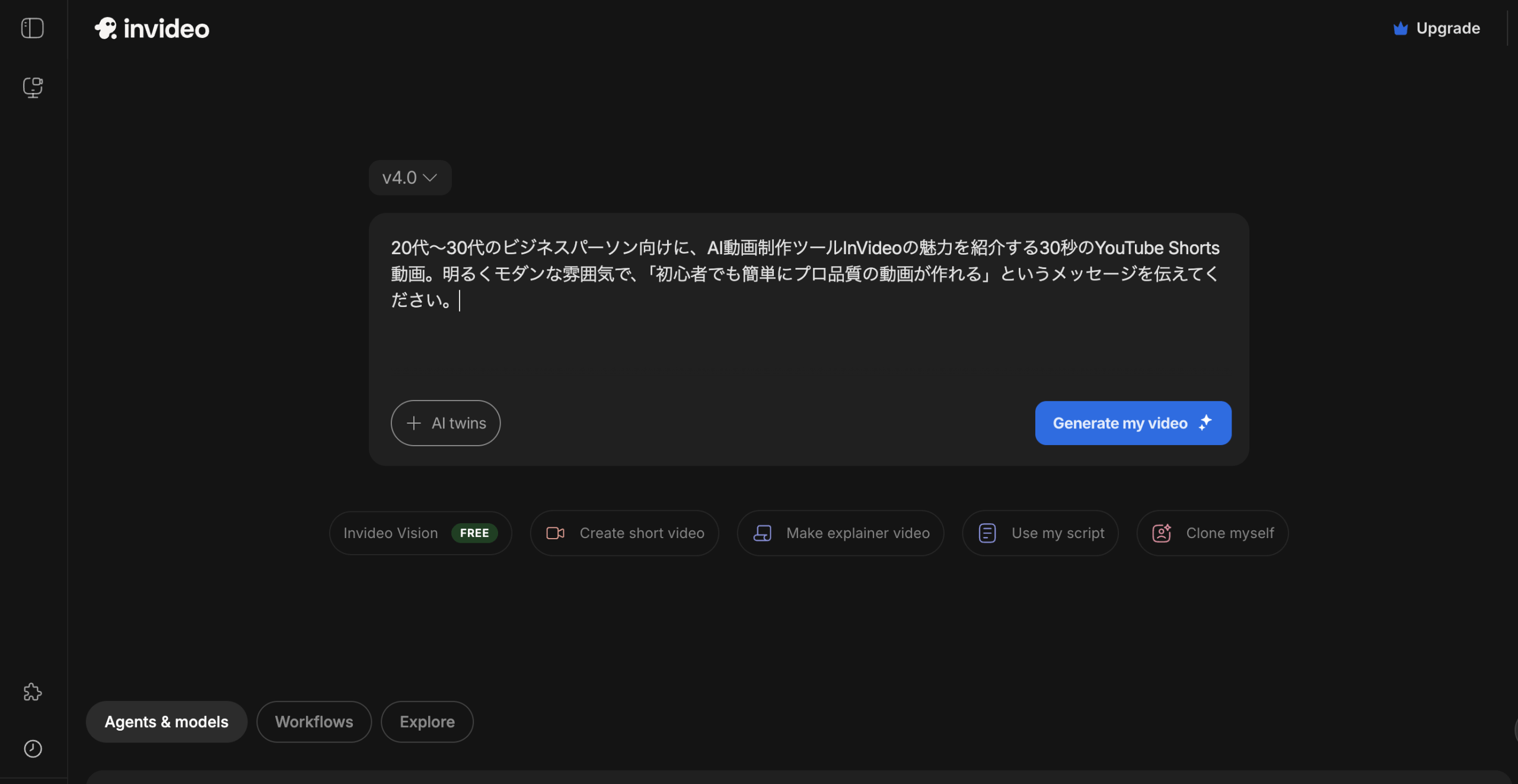Choose Make explainer video suggestion

(x=840, y=533)
